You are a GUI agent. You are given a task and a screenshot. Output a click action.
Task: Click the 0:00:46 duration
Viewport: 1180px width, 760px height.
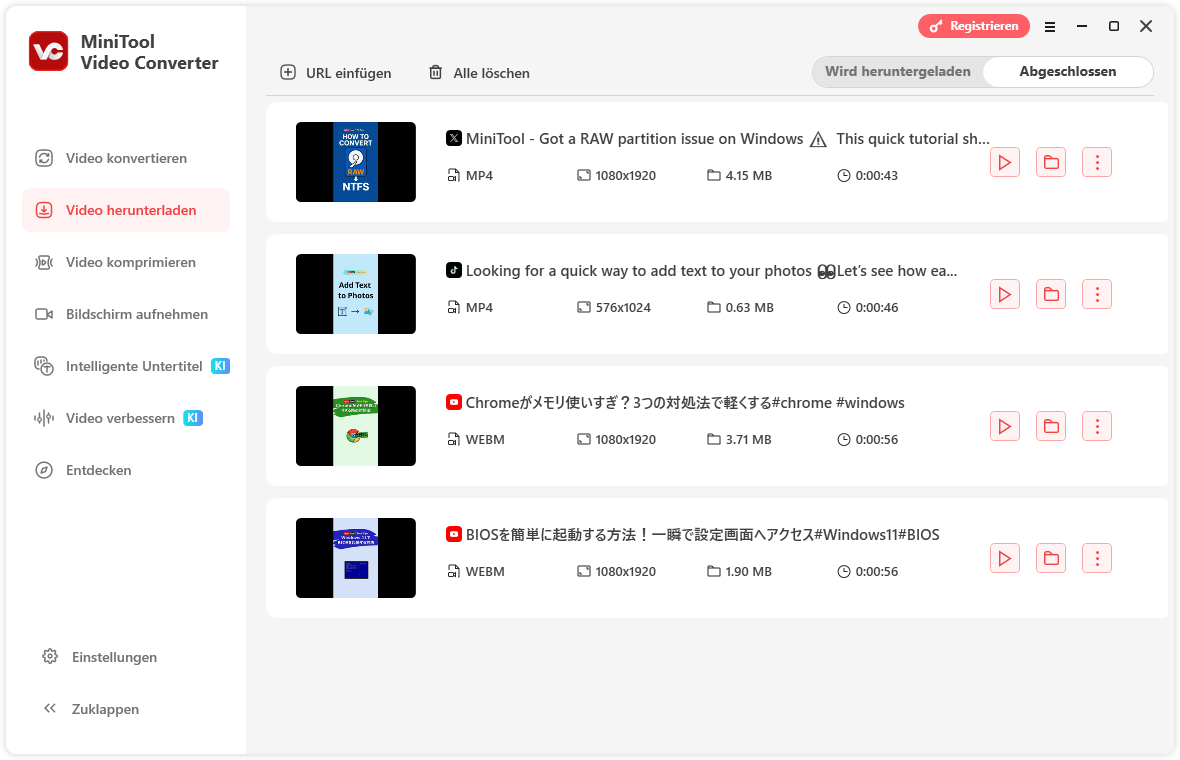(877, 307)
